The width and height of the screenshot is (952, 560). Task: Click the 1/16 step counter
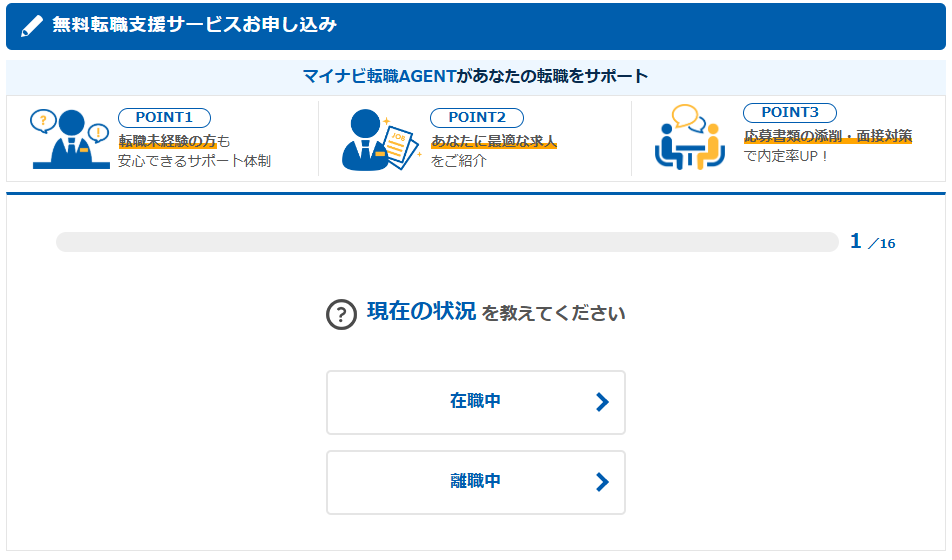point(872,242)
